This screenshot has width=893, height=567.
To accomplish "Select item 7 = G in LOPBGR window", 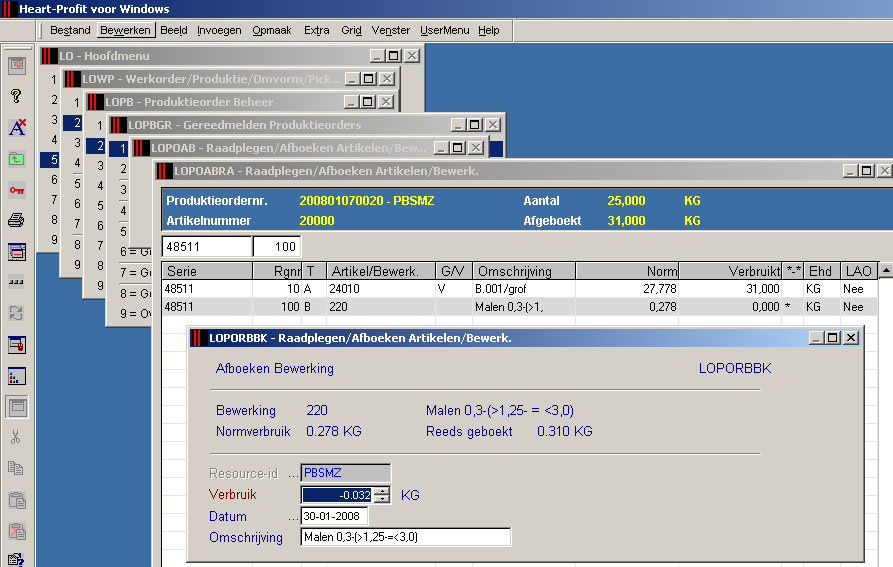I will click(136, 272).
